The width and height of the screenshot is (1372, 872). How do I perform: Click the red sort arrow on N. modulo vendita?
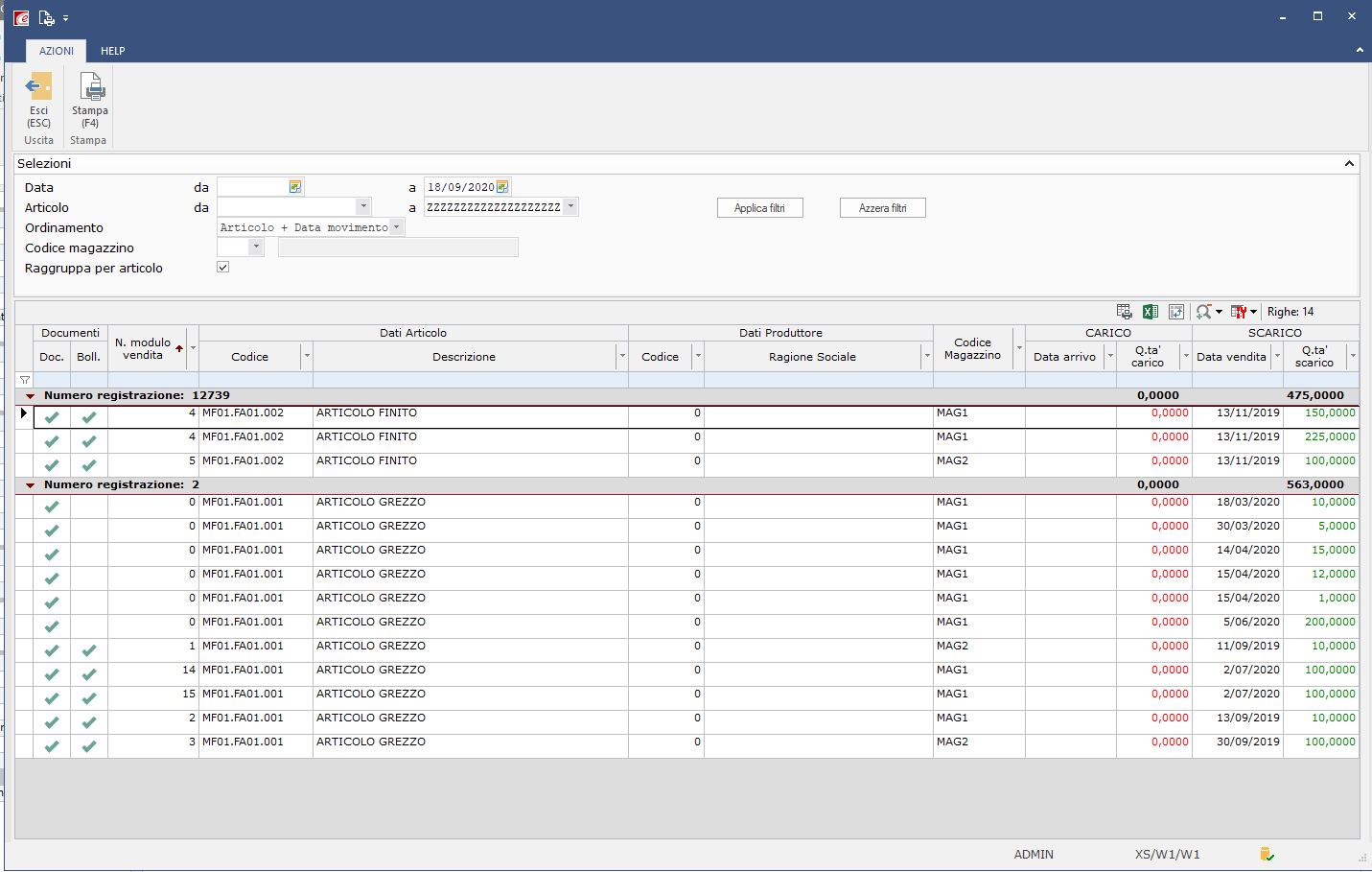tap(179, 348)
